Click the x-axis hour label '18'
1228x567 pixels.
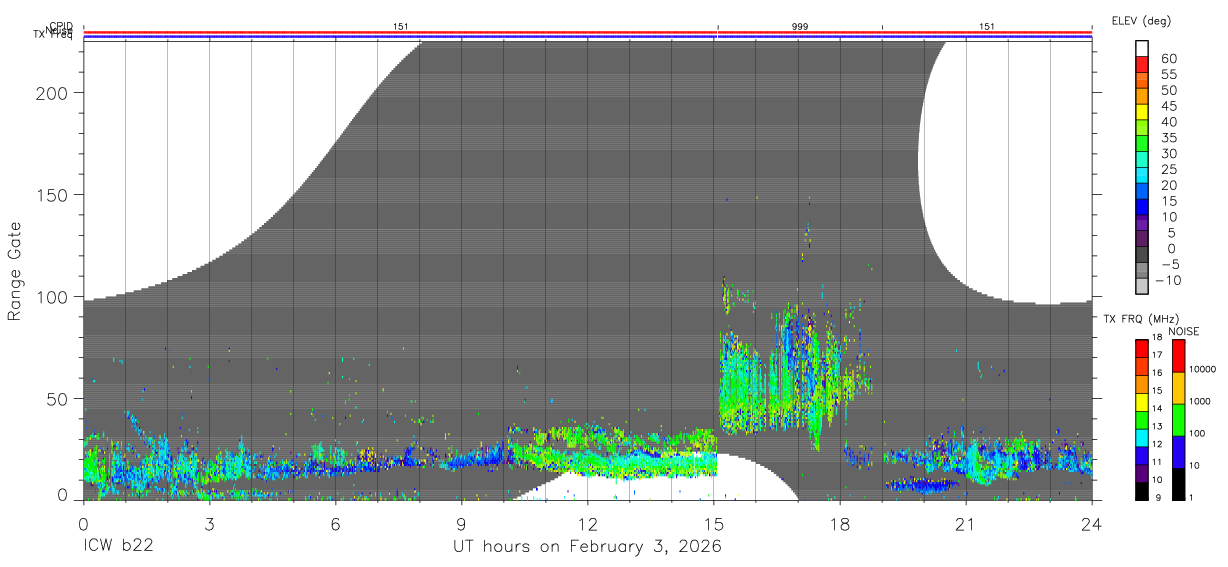click(x=840, y=524)
